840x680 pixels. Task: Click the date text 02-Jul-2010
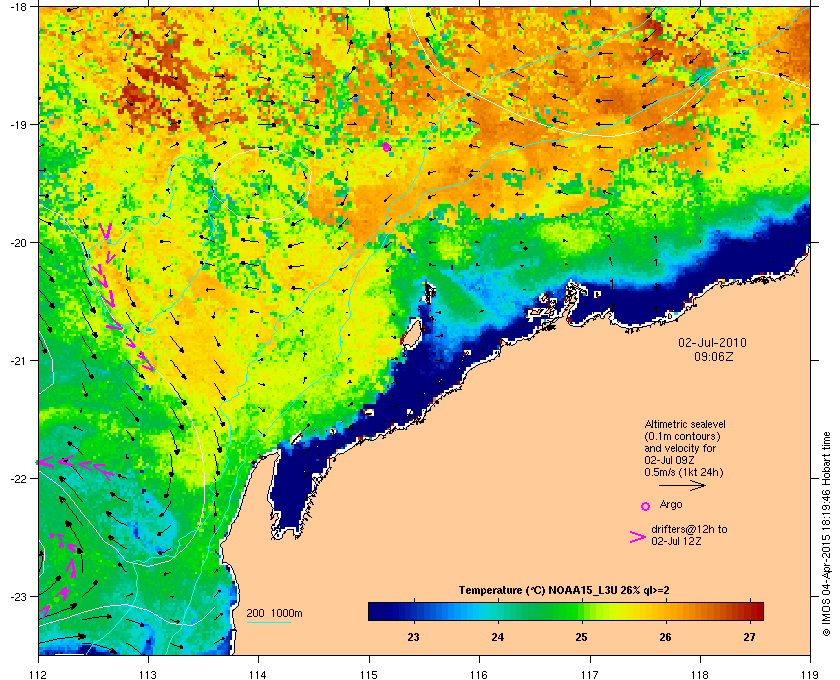pyautogui.click(x=712, y=342)
